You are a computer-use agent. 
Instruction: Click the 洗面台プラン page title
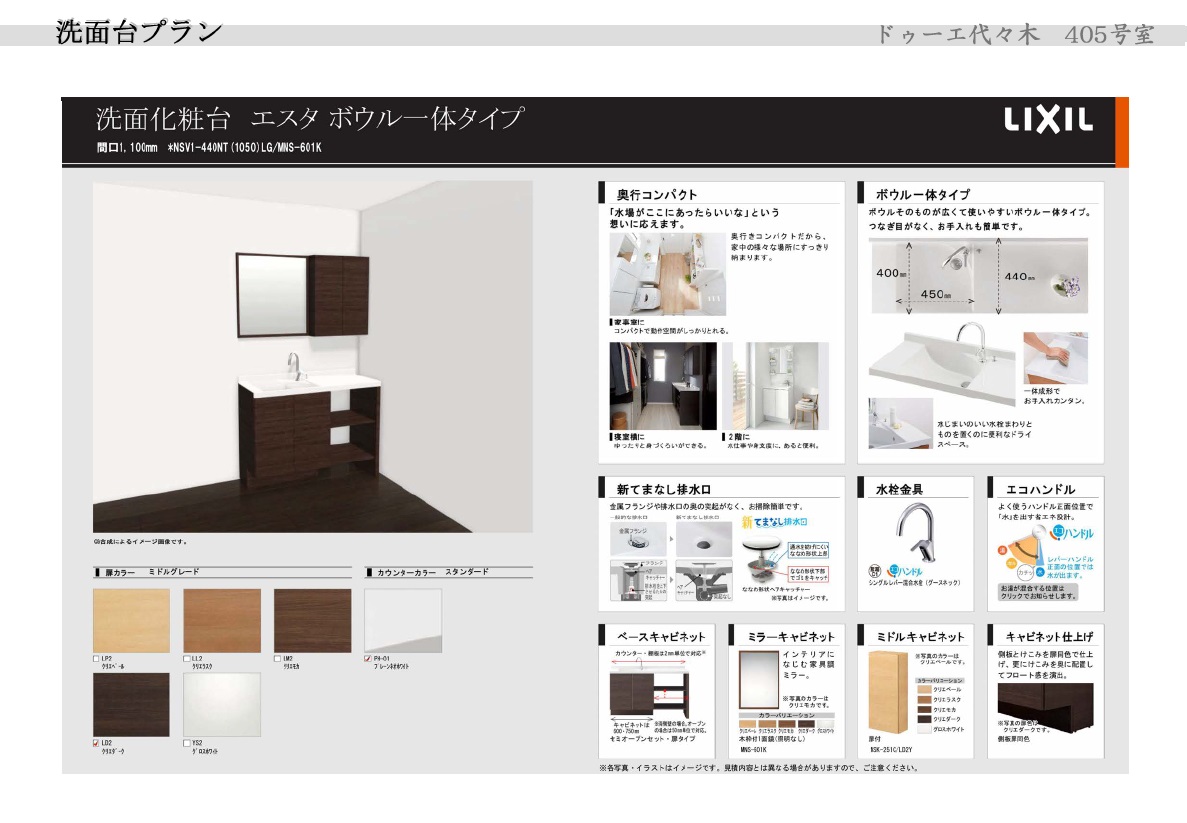click(139, 33)
